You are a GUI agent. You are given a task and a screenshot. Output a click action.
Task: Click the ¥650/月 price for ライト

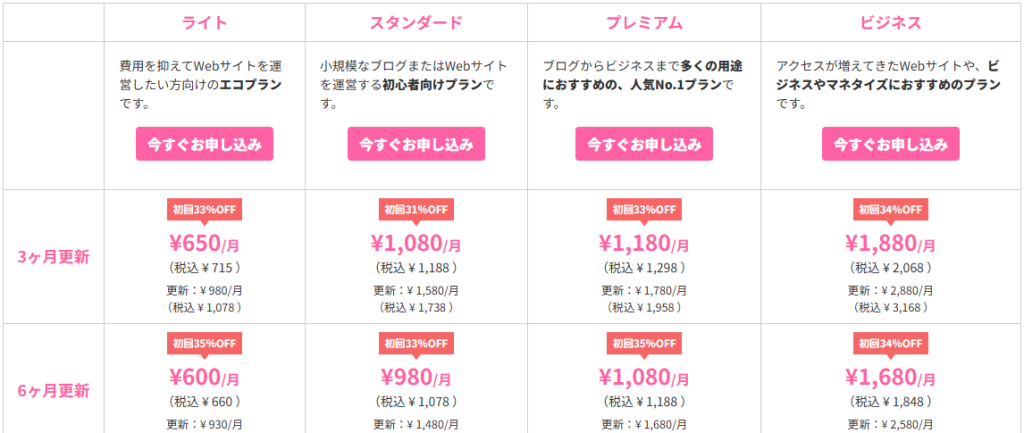(x=204, y=244)
